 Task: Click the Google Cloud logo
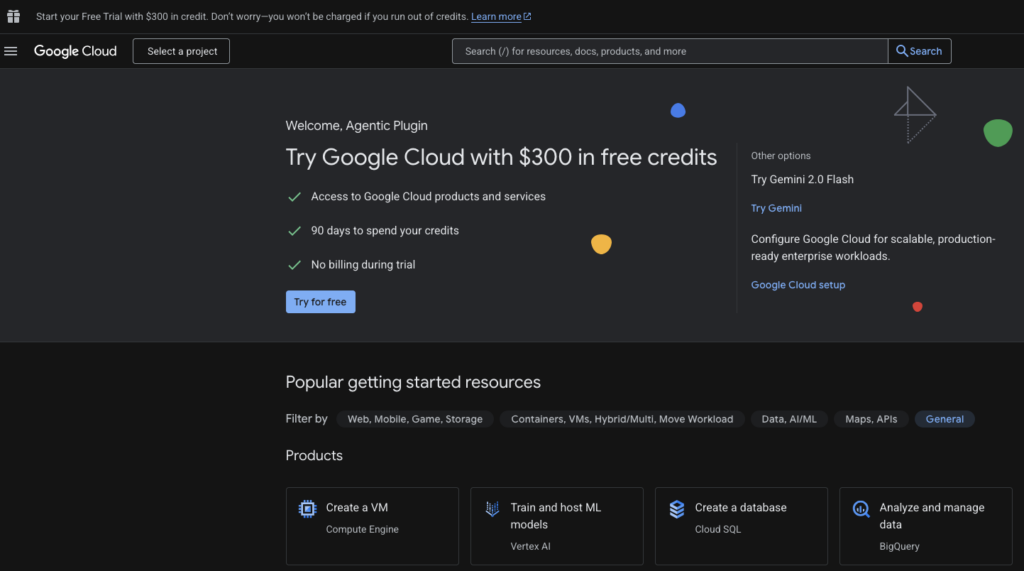pos(75,51)
